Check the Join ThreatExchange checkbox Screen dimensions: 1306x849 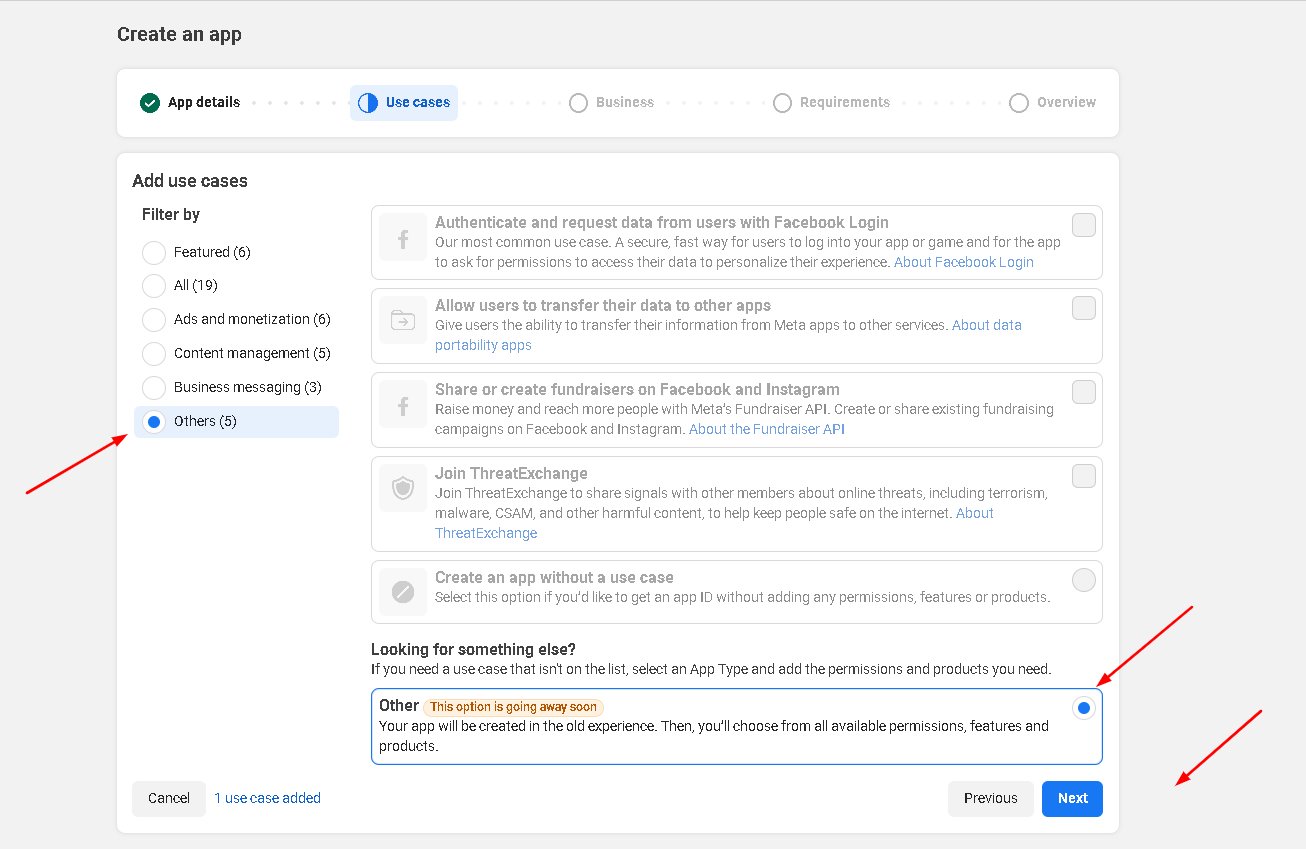coord(1083,476)
